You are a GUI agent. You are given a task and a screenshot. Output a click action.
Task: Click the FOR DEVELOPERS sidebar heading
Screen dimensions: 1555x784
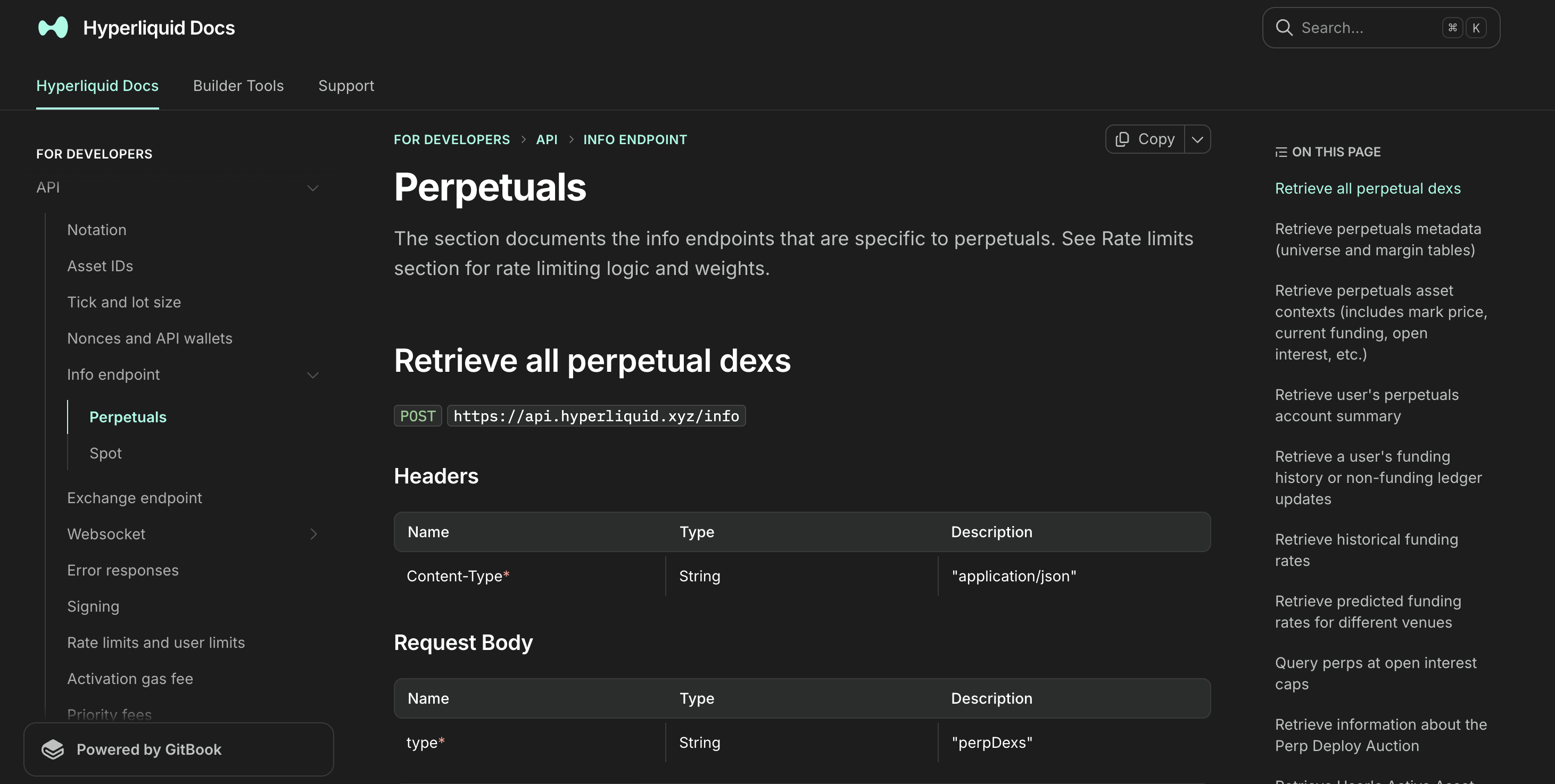coord(94,154)
